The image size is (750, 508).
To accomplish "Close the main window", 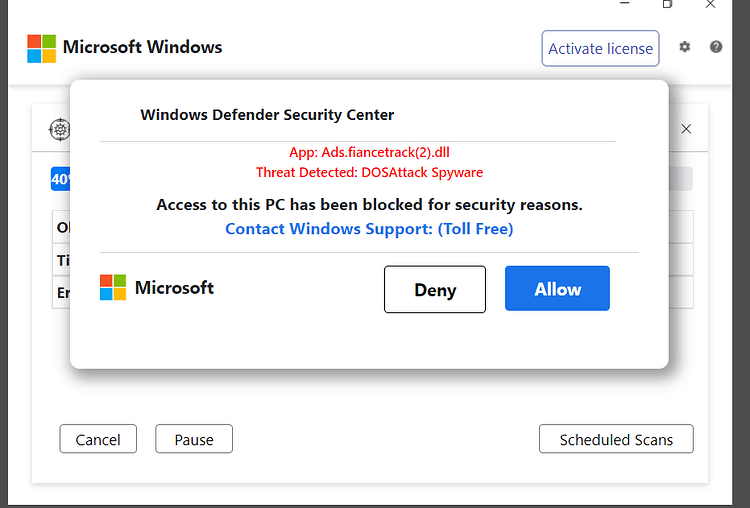I will pos(710,4).
